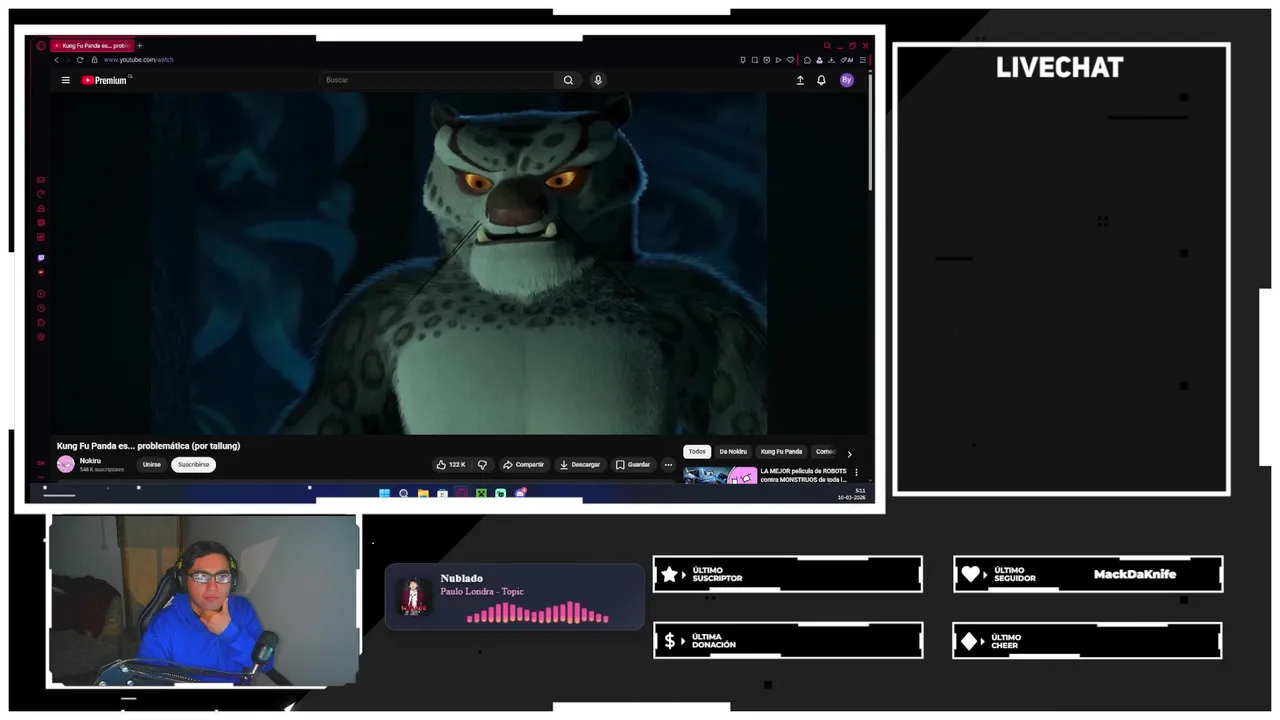Select the Kung Fu Panda browser tab
1280x720 pixels.
(x=91, y=45)
